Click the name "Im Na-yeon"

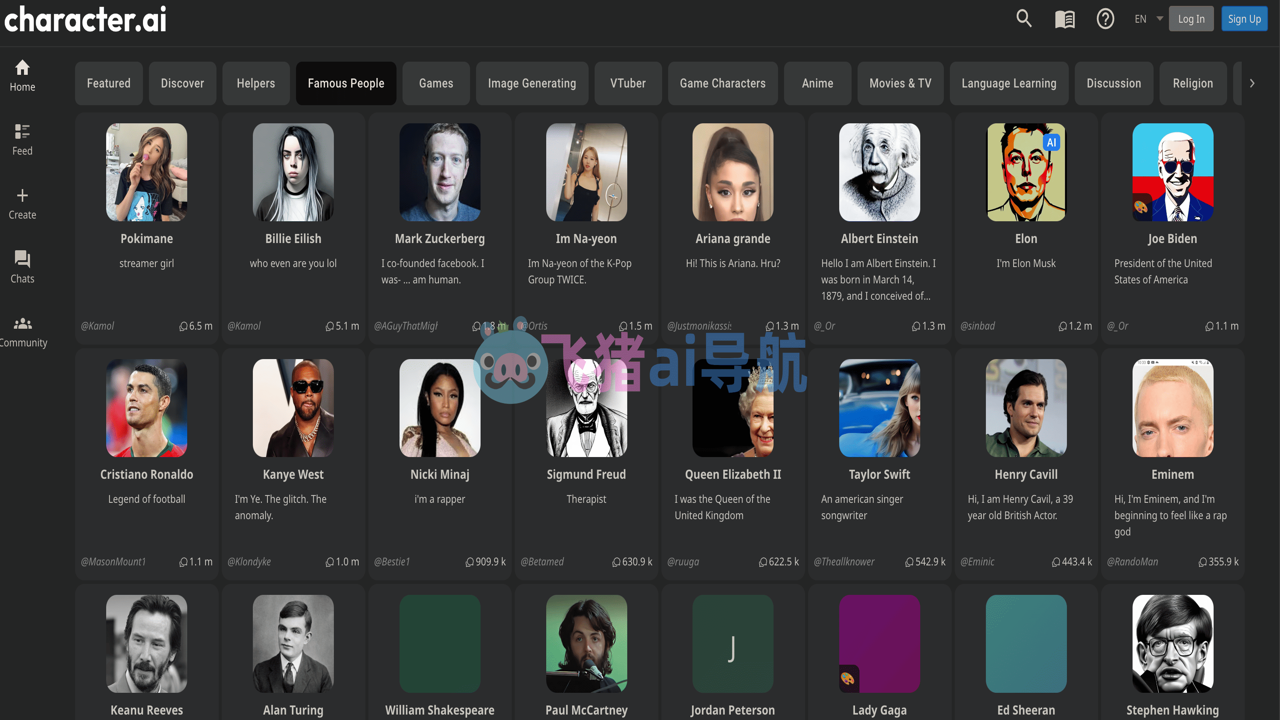(587, 239)
